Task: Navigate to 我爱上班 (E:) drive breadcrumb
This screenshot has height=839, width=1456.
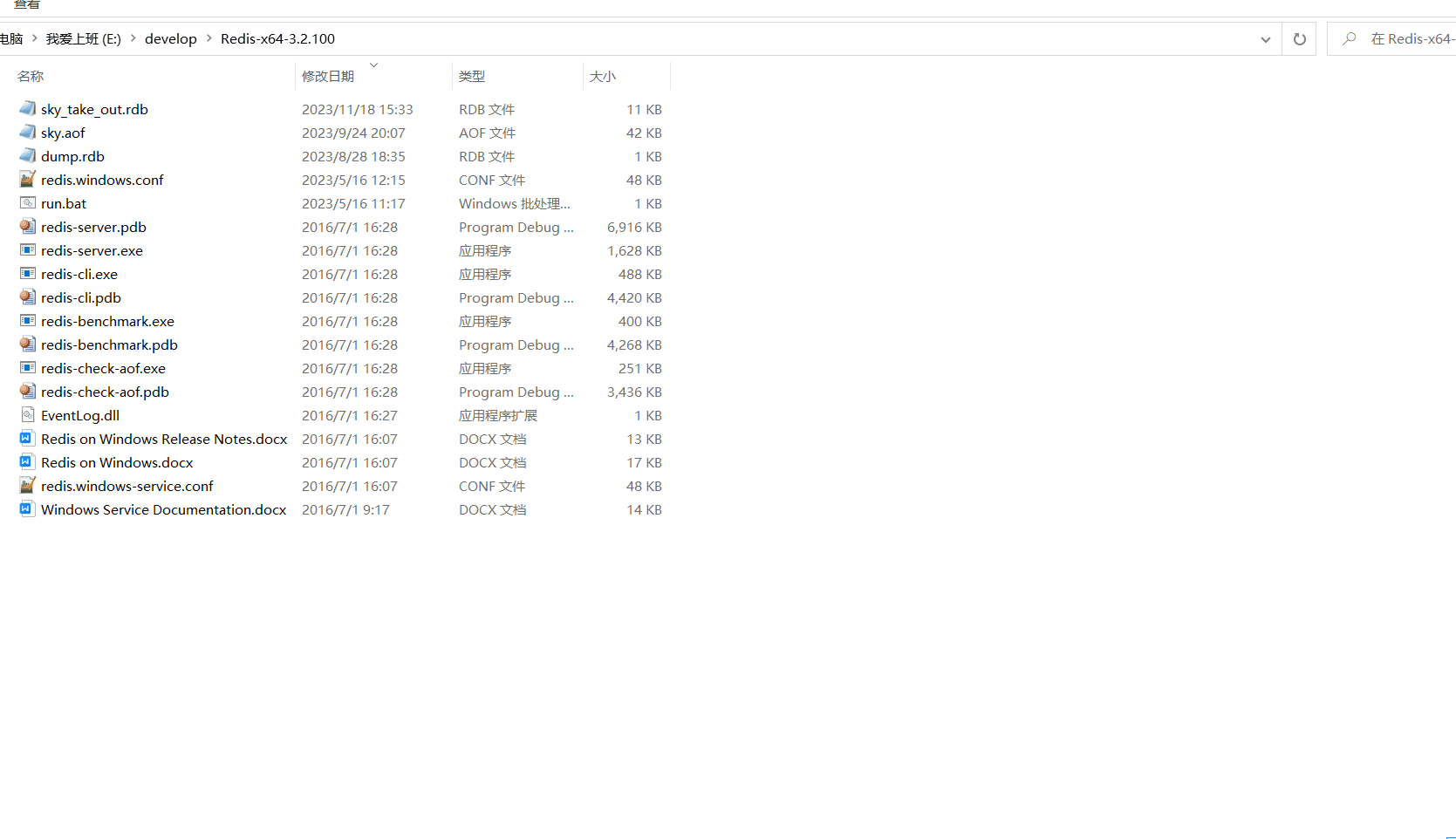Action: [x=84, y=38]
